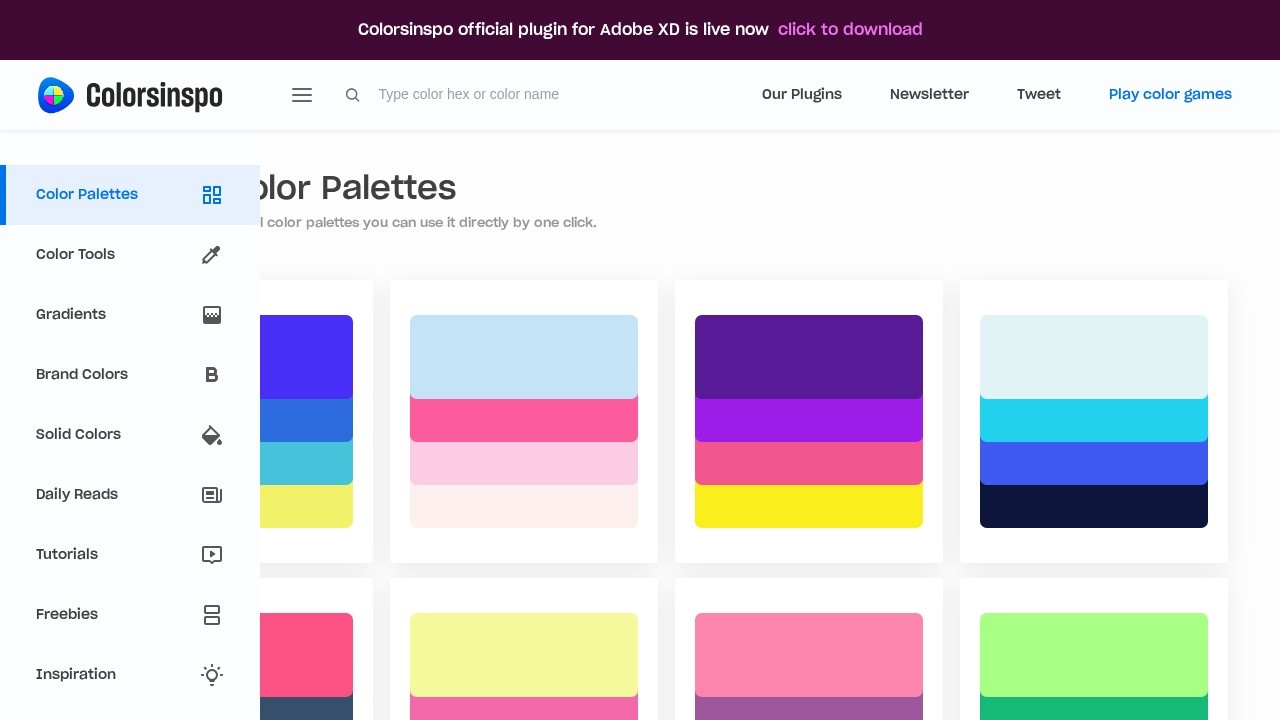1280x720 pixels.
Task: Select the slate blue swatch in second-row first palette
Action: [306, 709]
